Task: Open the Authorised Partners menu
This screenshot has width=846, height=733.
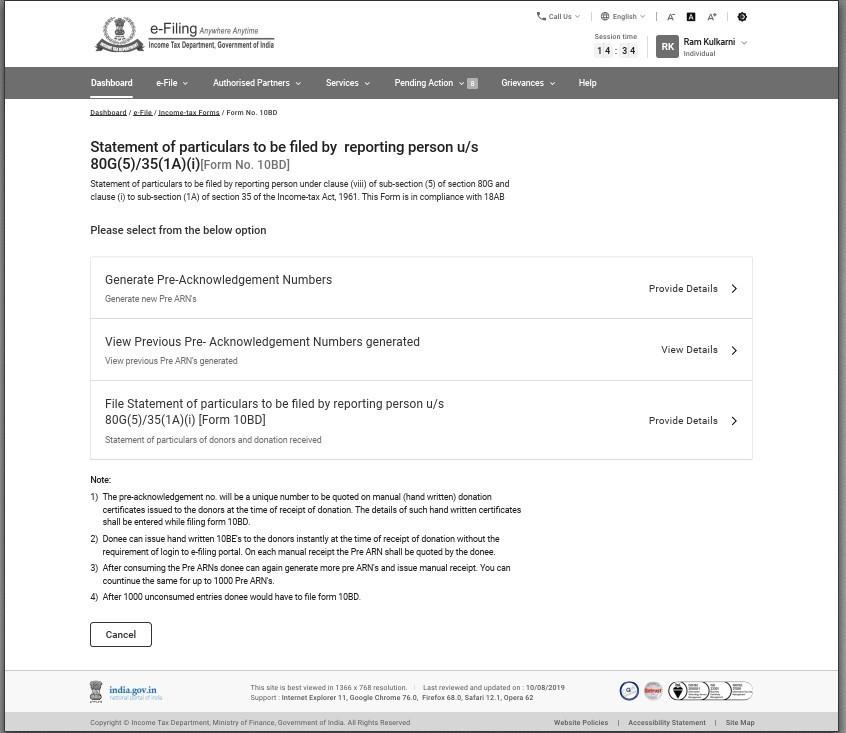Action: click(x=256, y=83)
